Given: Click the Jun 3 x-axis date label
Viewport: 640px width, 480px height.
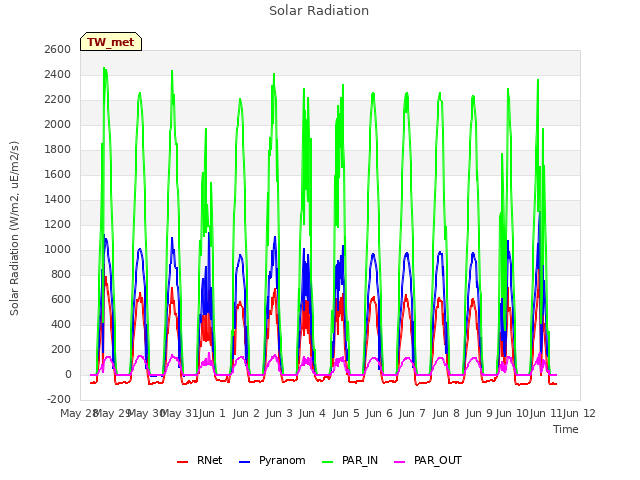Looking at the screenshot, I should pyautogui.click(x=279, y=413).
